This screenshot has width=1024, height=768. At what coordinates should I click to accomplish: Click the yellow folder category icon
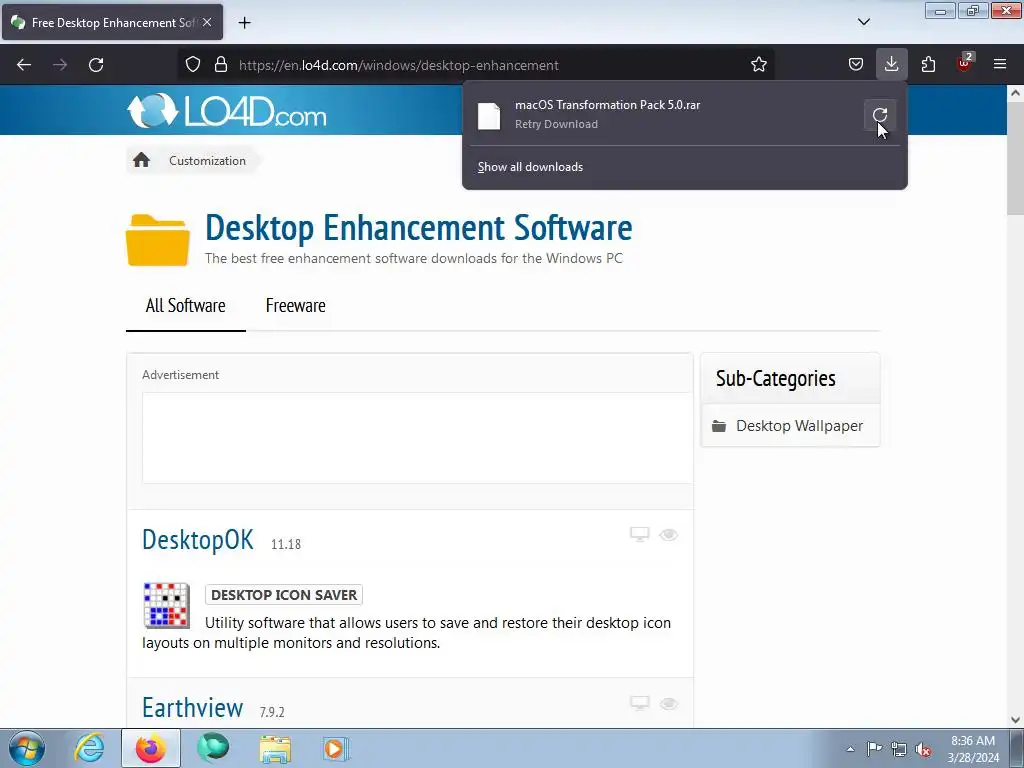[157, 240]
